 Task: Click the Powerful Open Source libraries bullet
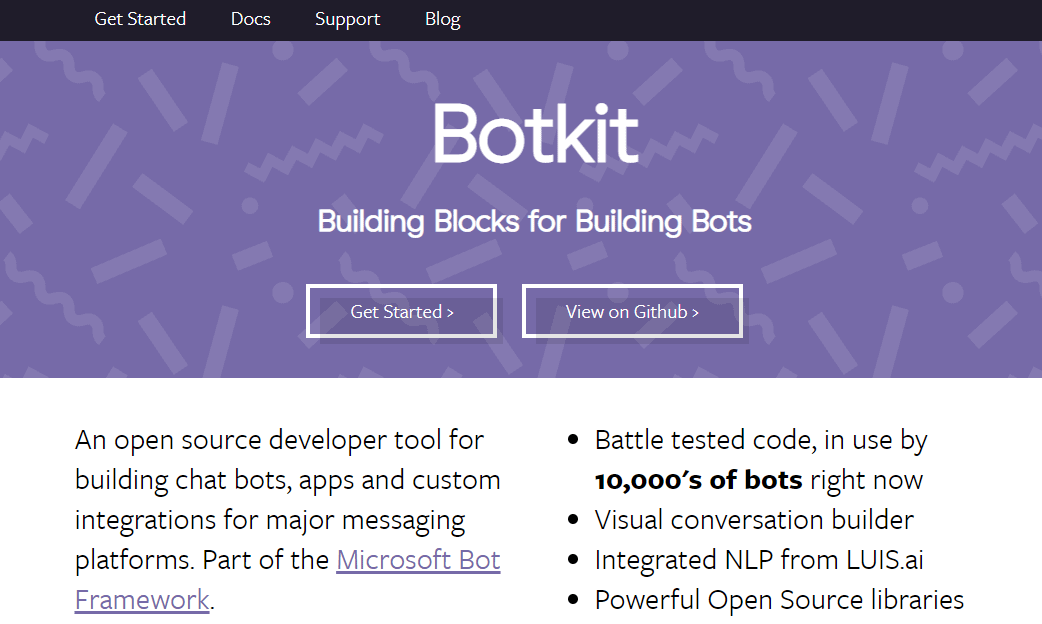(779, 599)
